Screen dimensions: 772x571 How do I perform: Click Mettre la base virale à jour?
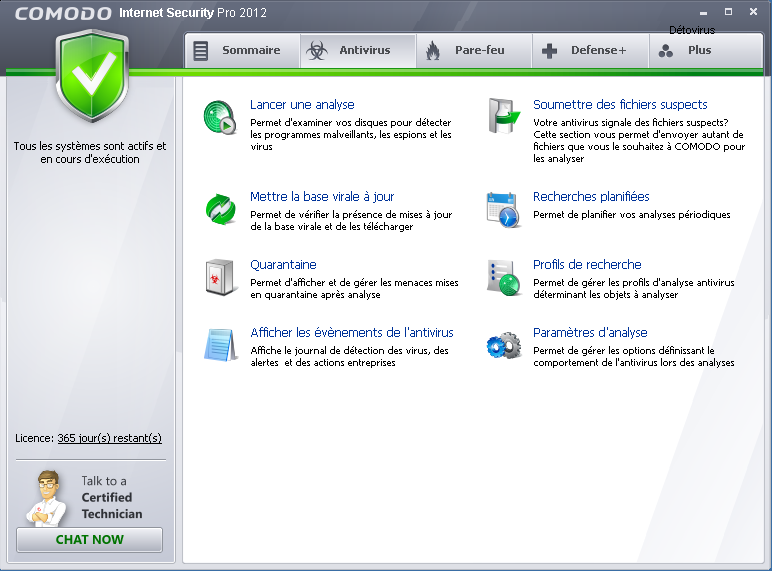pyautogui.click(x=322, y=196)
